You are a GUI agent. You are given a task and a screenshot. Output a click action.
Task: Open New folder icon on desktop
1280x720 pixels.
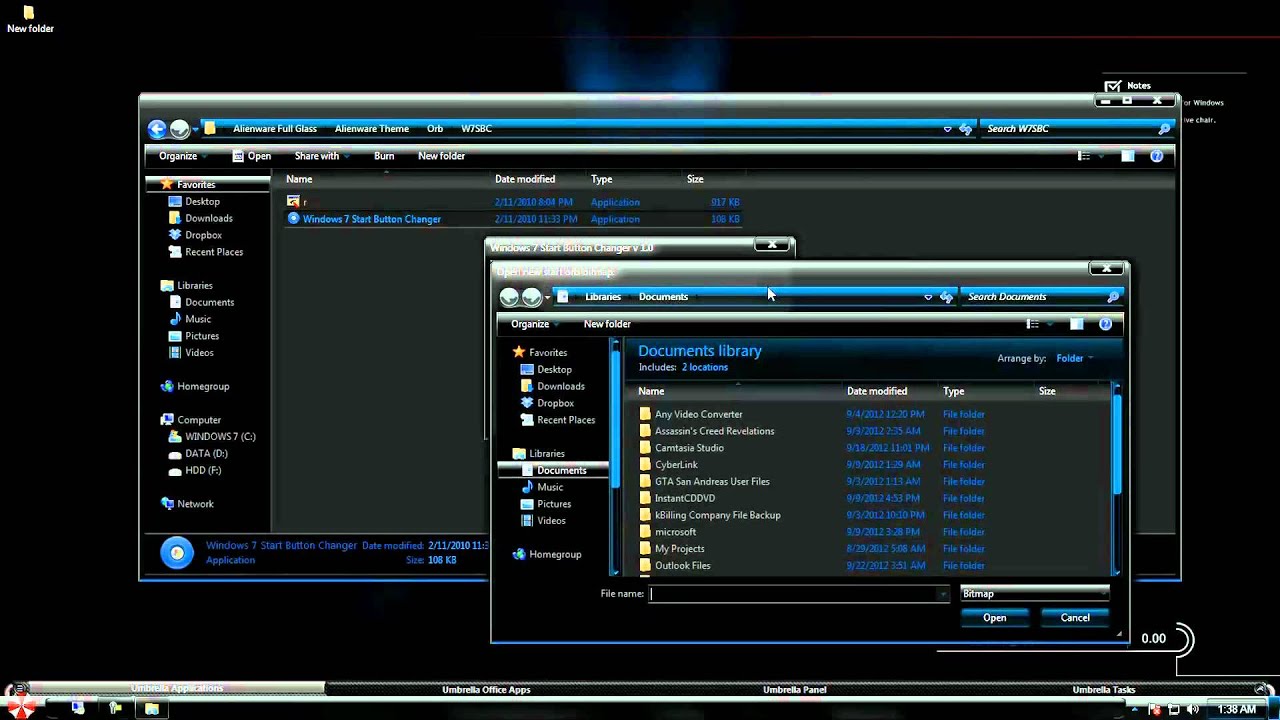(x=30, y=18)
